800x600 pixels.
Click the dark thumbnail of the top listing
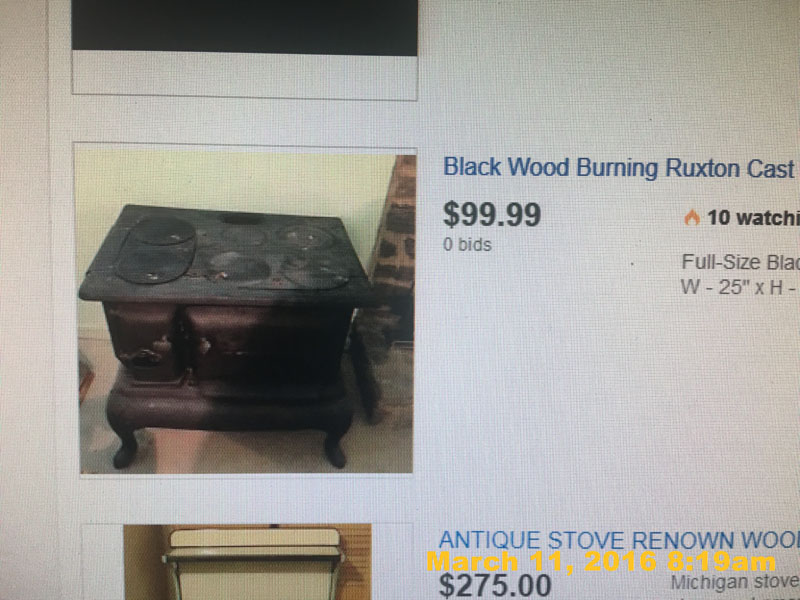(244, 28)
